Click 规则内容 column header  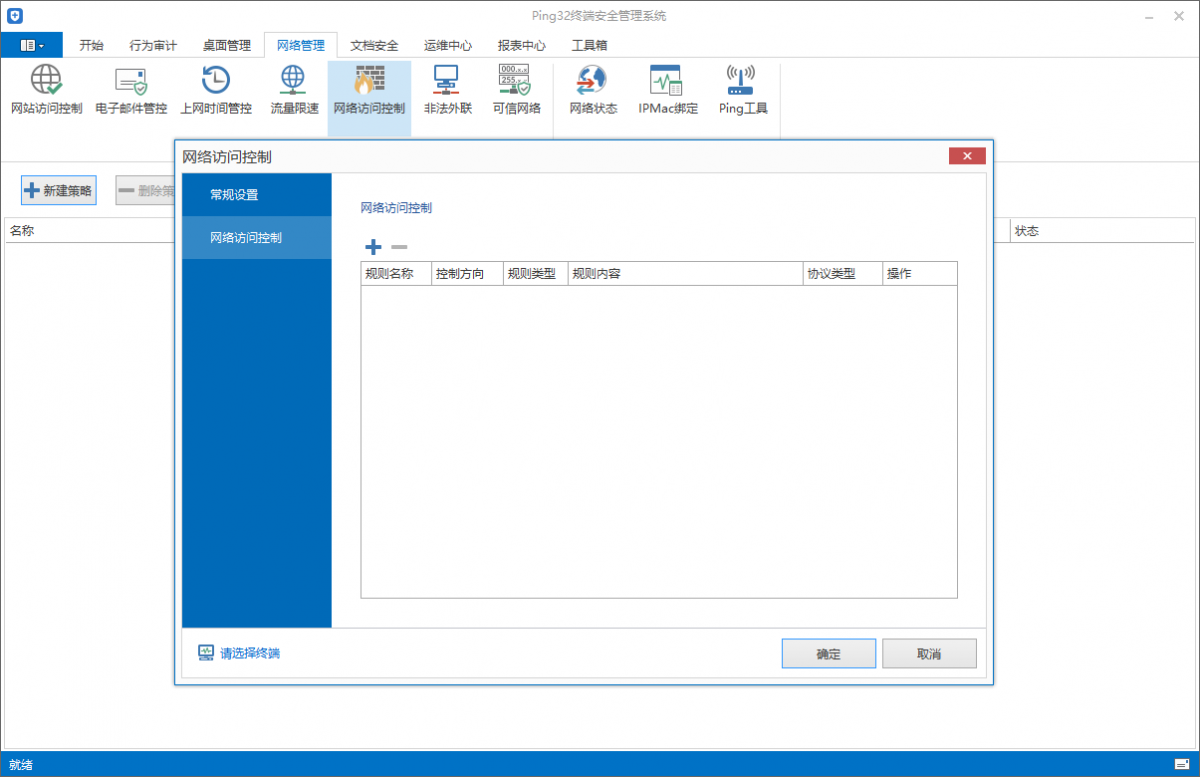[x=685, y=274]
